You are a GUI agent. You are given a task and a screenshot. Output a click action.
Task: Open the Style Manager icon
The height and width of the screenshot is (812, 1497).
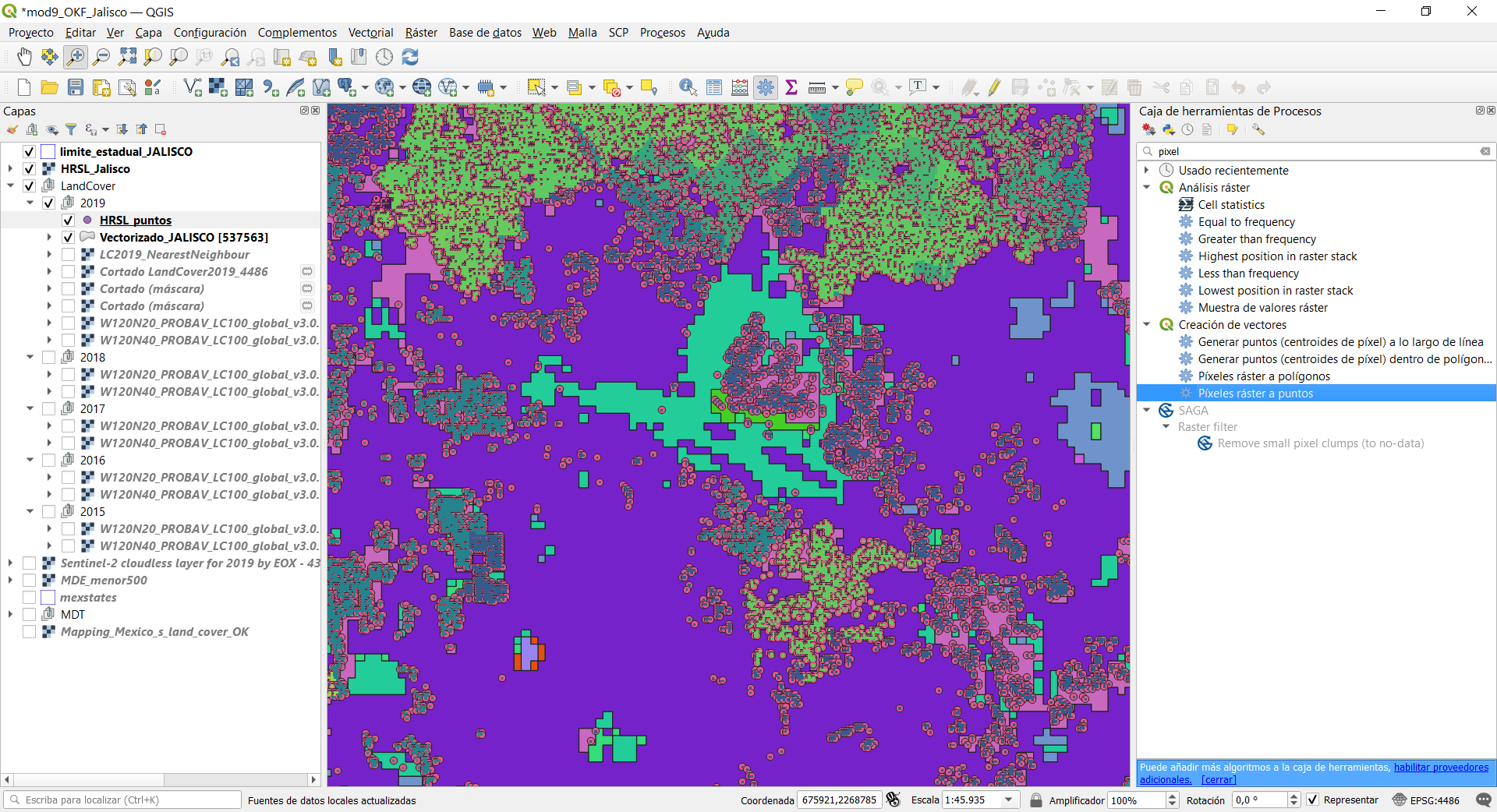[x=153, y=87]
